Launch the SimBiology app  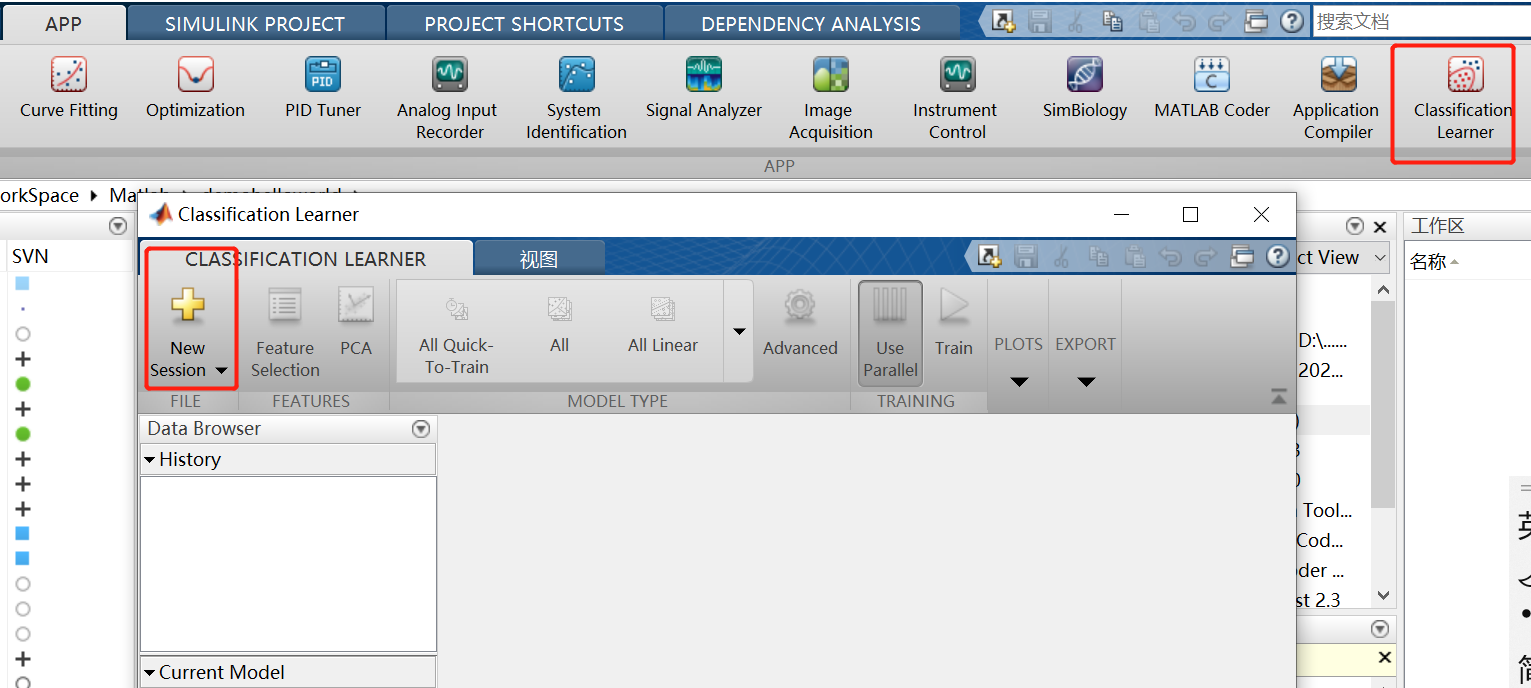point(1085,87)
